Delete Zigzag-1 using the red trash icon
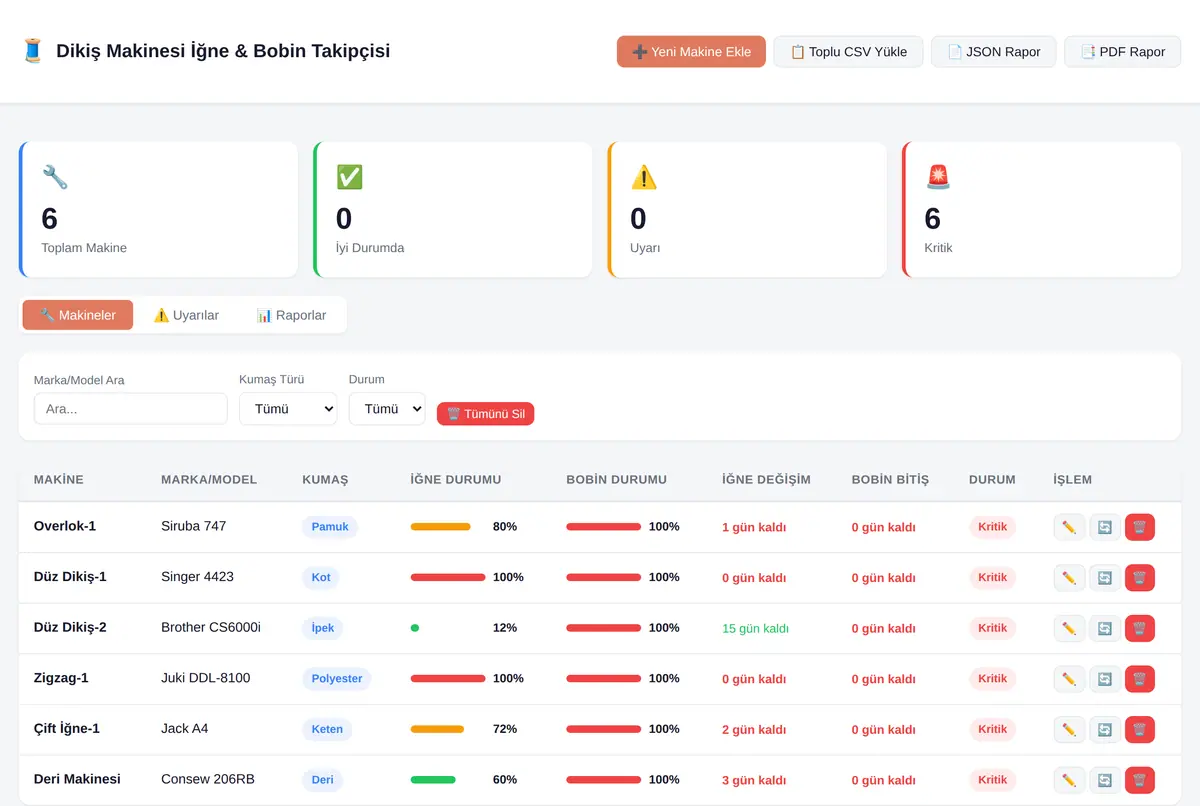This screenshot has height=806, width=1200. pyautogui.click(x=1140, y=679)
